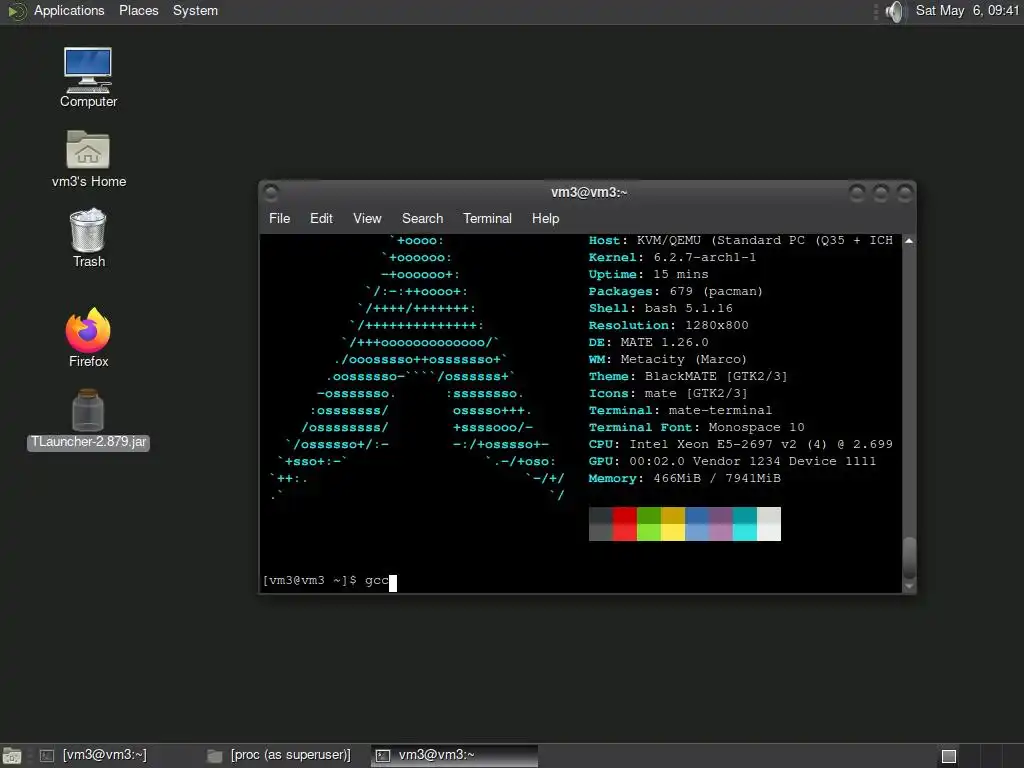Click the DE: MATE 1.26.0 line

648,342
